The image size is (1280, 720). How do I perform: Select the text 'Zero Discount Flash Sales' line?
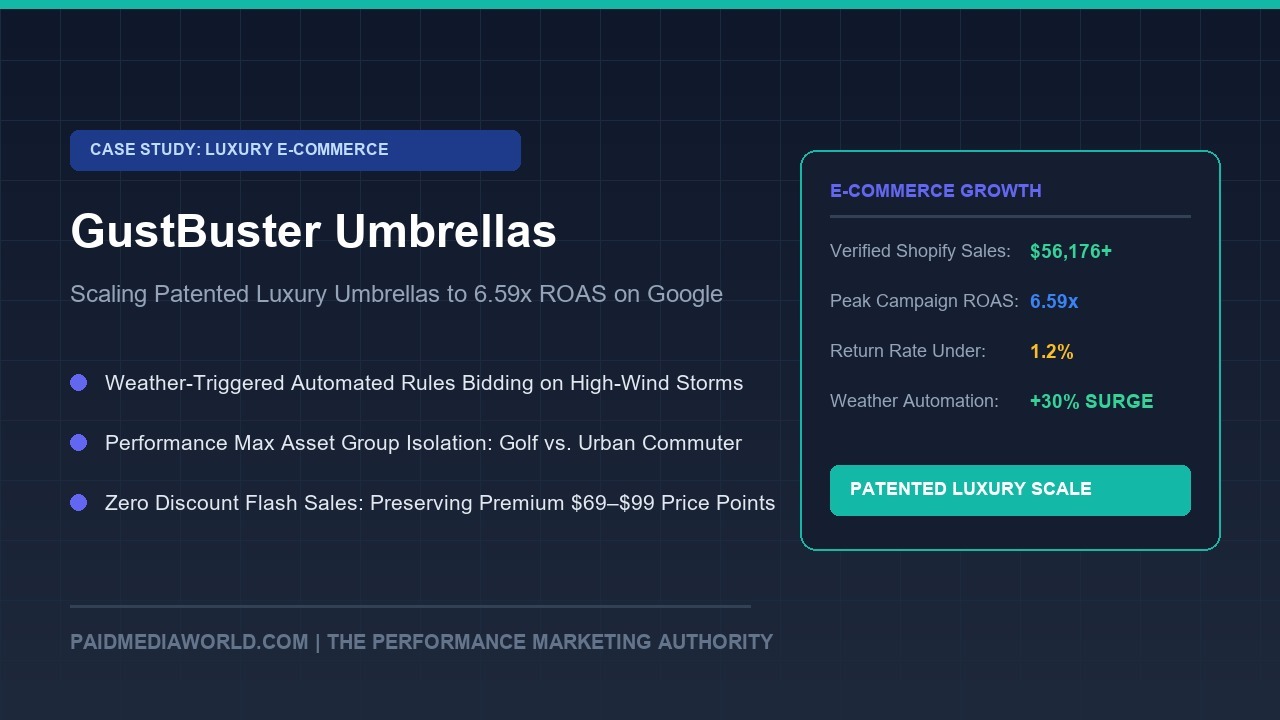point(440,503)
